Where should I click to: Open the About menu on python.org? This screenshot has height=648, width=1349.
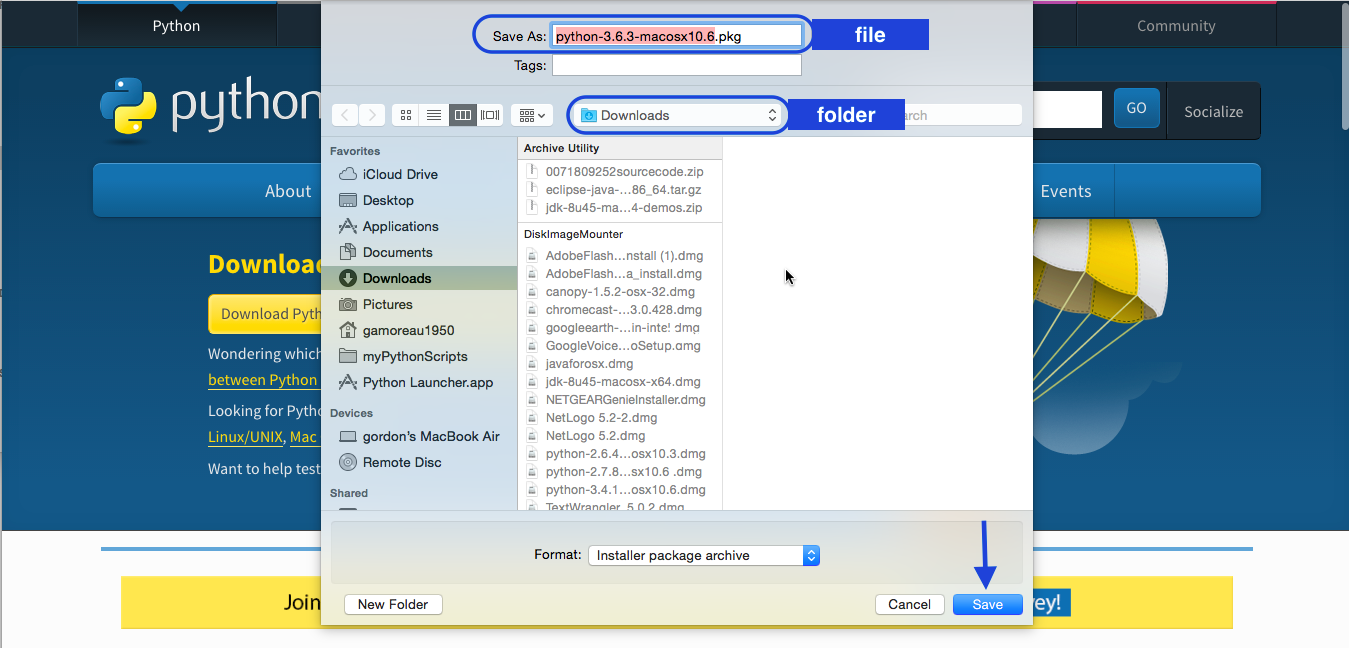(x=288, y=191)
